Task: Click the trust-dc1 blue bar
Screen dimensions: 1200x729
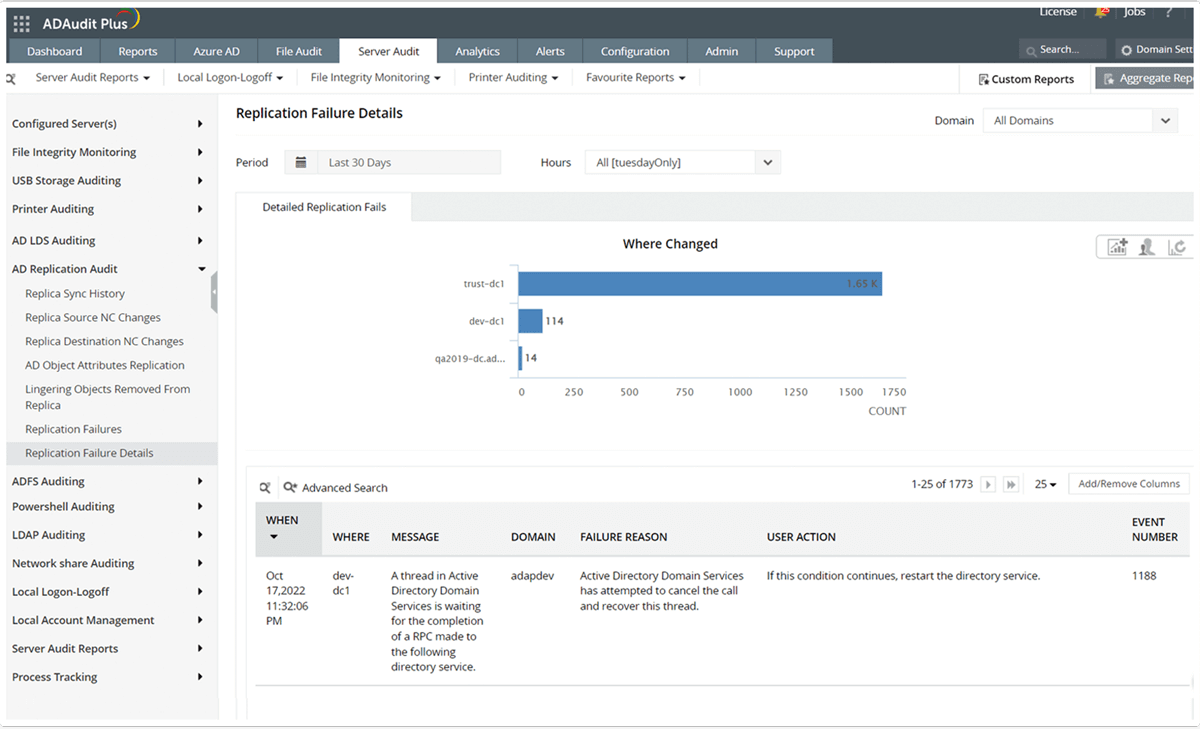Action: tap(700, 284)
